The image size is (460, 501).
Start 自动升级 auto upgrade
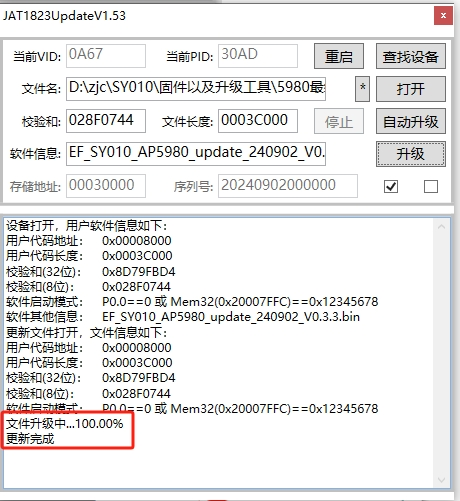[x=411, y=121]
